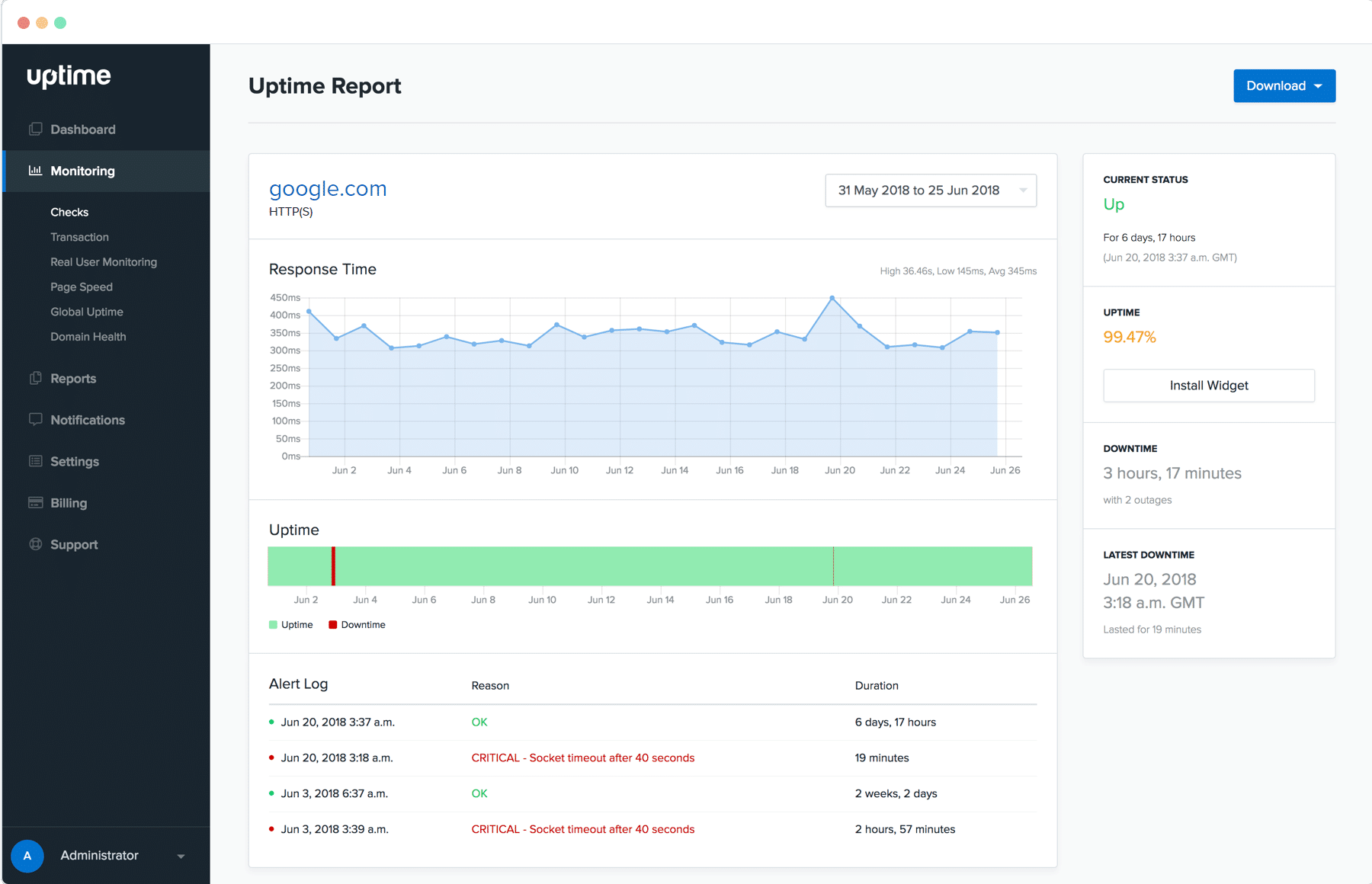Click the green status dot on OK alert
The image size is (1372, 884).
pyautogui.click(x=271, y=721)
